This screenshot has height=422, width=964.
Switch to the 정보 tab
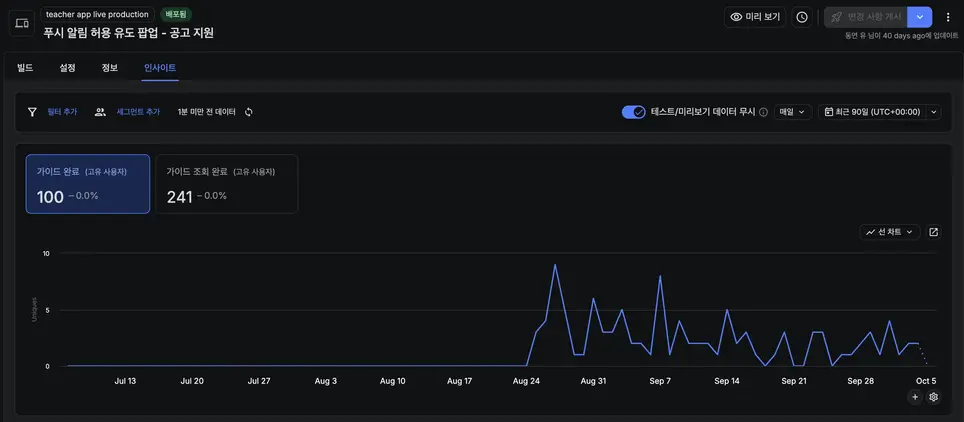109,68
